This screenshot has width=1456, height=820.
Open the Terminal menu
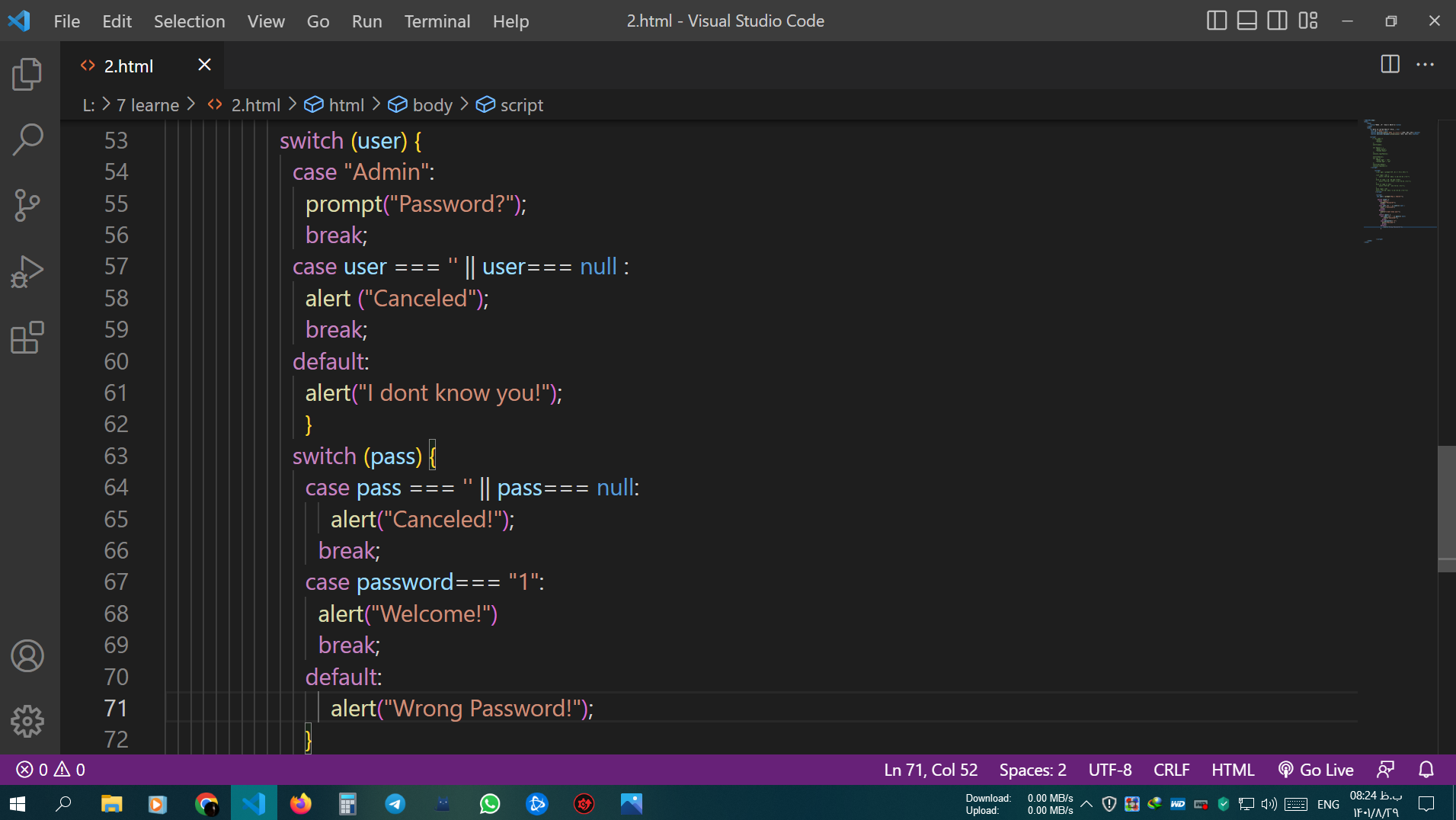[437, 21]
